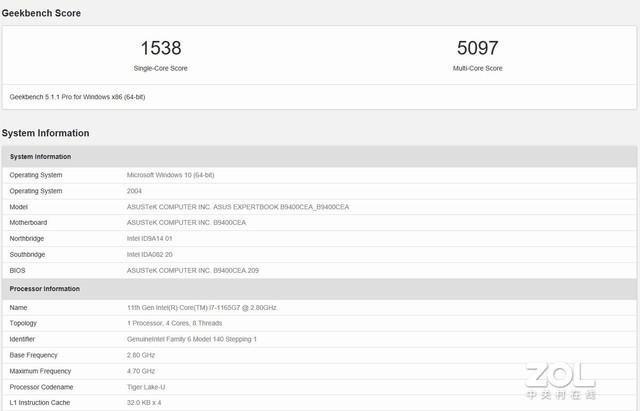
Task: Select the 1538 single-core score value
Action: coord(161,48)
